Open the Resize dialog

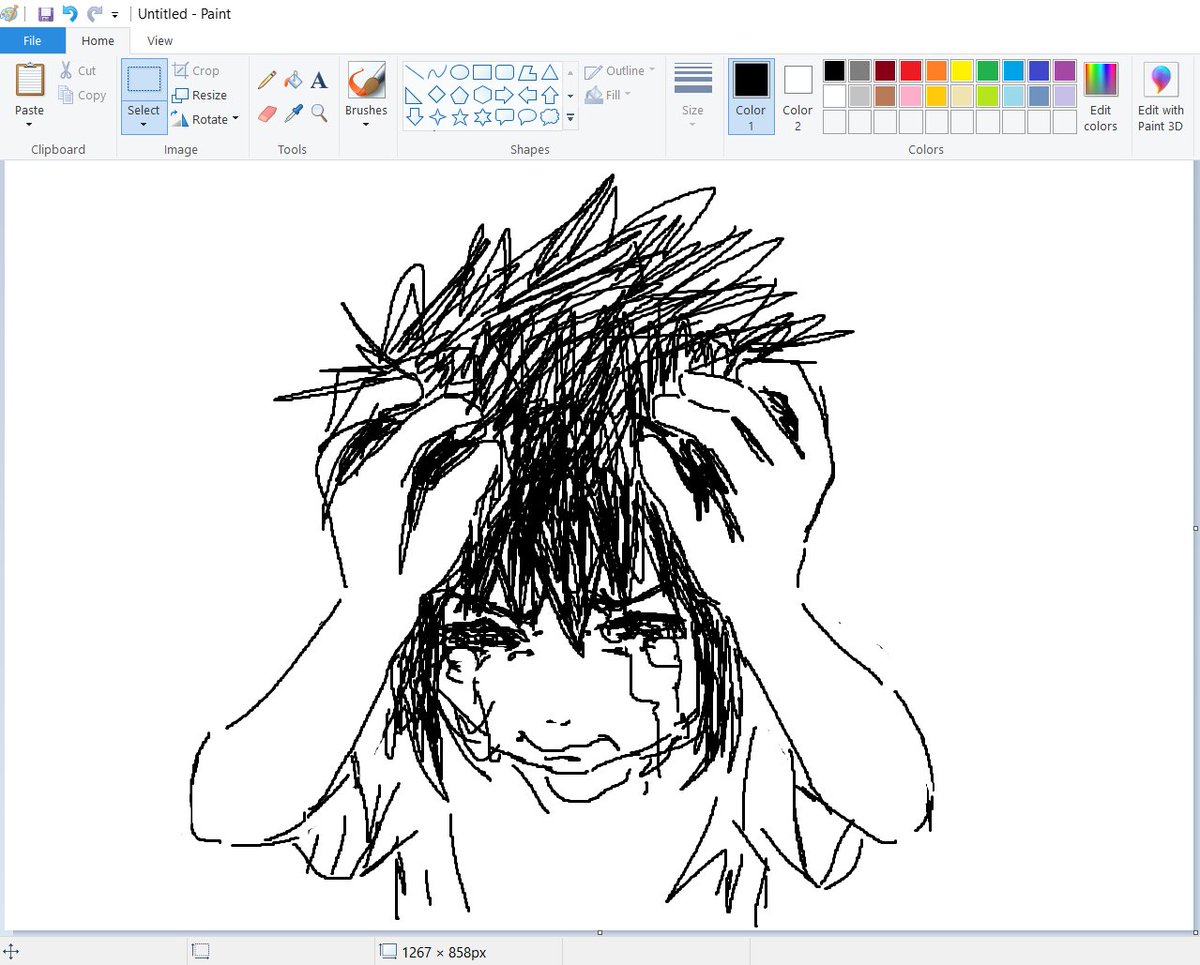point(200,95)
